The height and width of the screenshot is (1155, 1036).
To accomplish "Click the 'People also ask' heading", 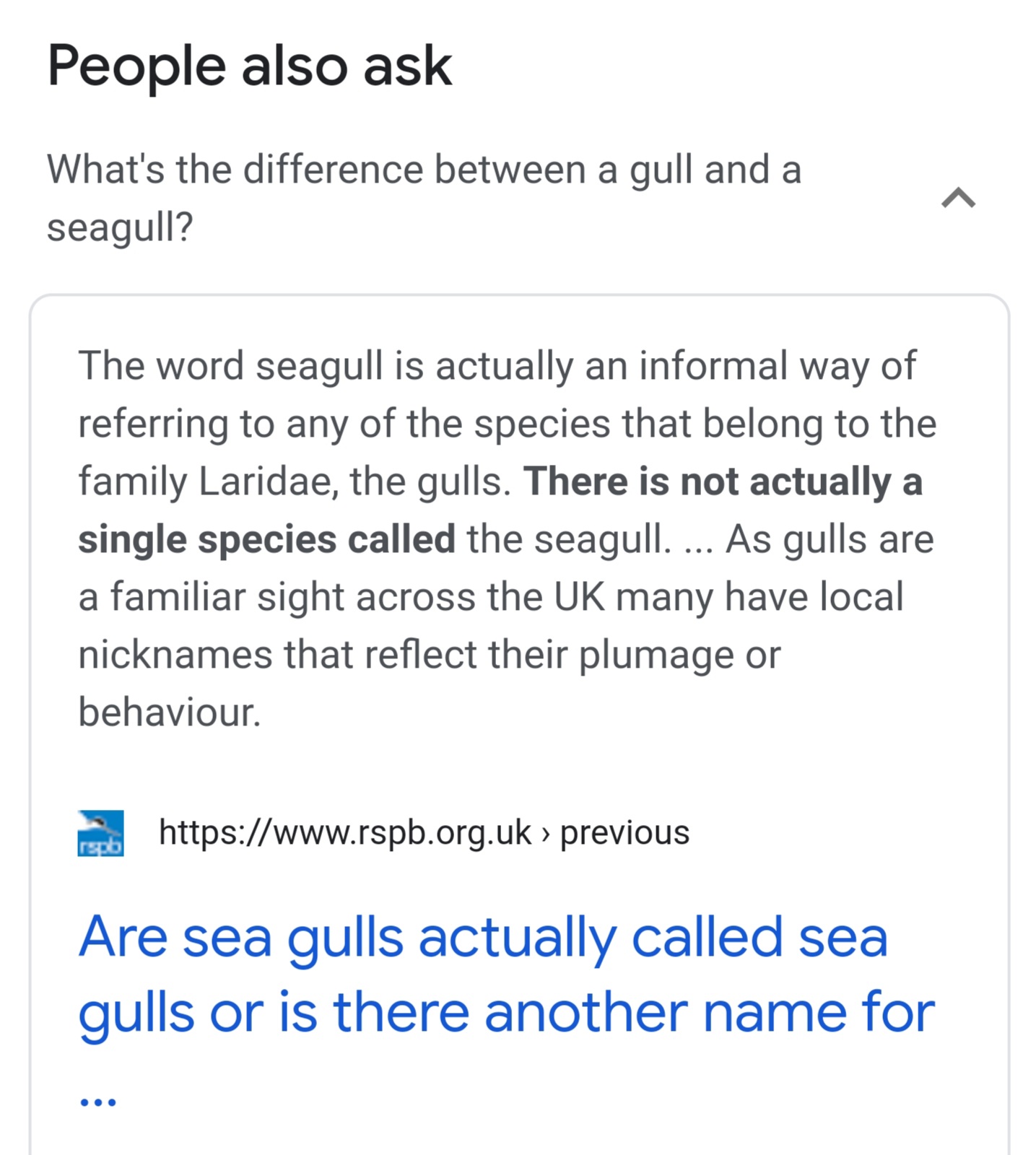I will 249,66.
